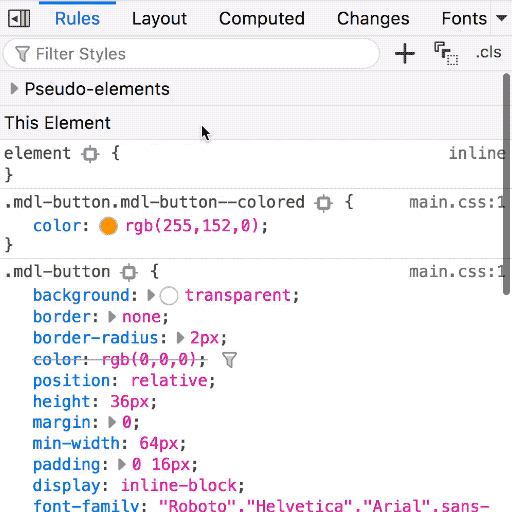Click the add new rule plus icon
The image size is (512, 512).
[x=405, y=53]
